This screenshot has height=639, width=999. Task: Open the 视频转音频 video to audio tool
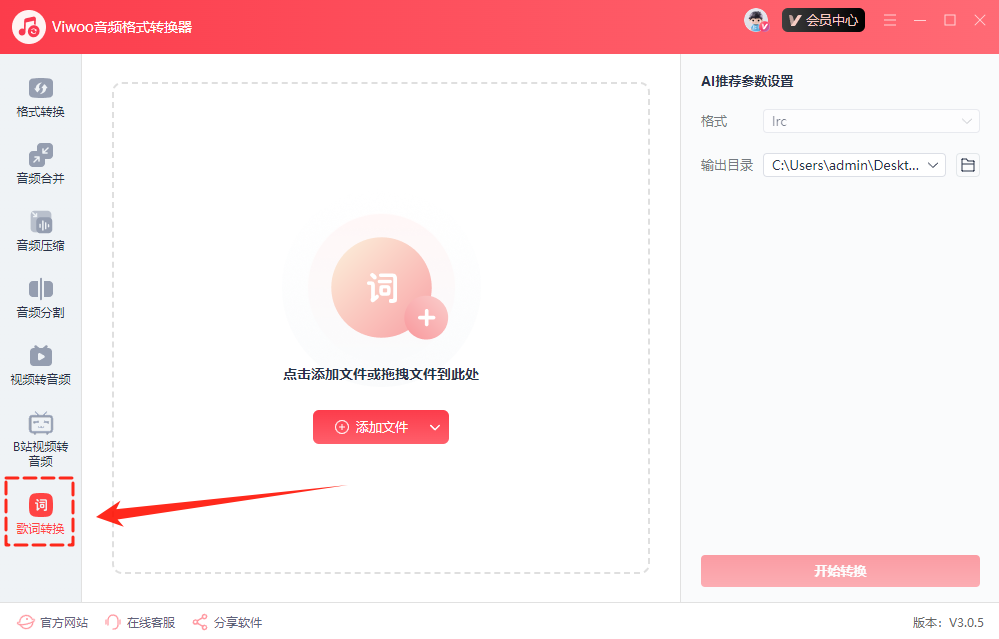[x=40, y=366]
